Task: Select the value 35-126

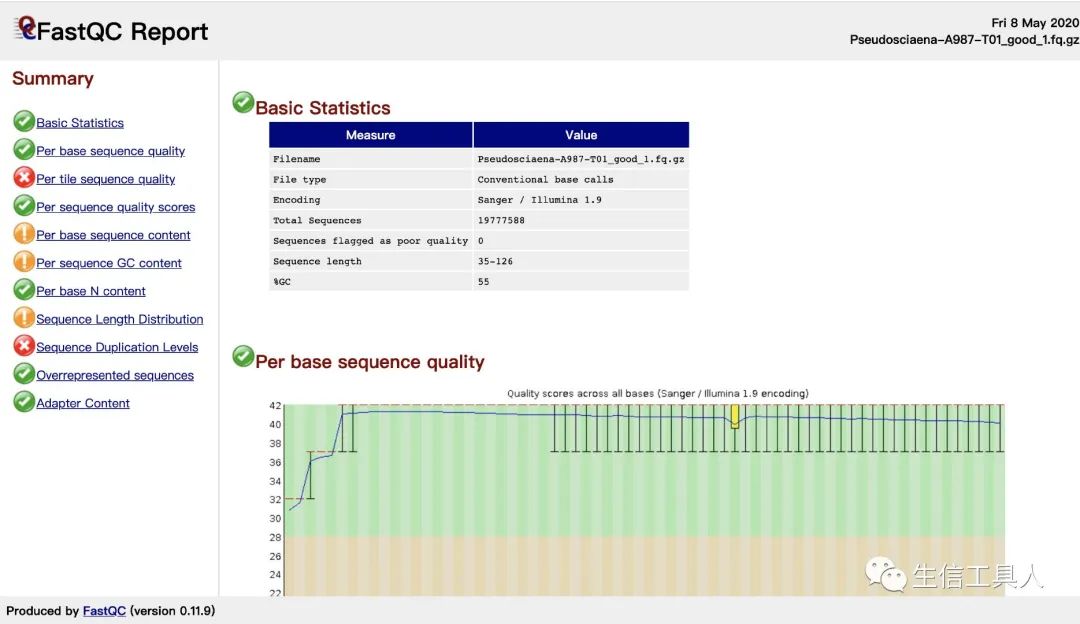Action: click(495, 262)
